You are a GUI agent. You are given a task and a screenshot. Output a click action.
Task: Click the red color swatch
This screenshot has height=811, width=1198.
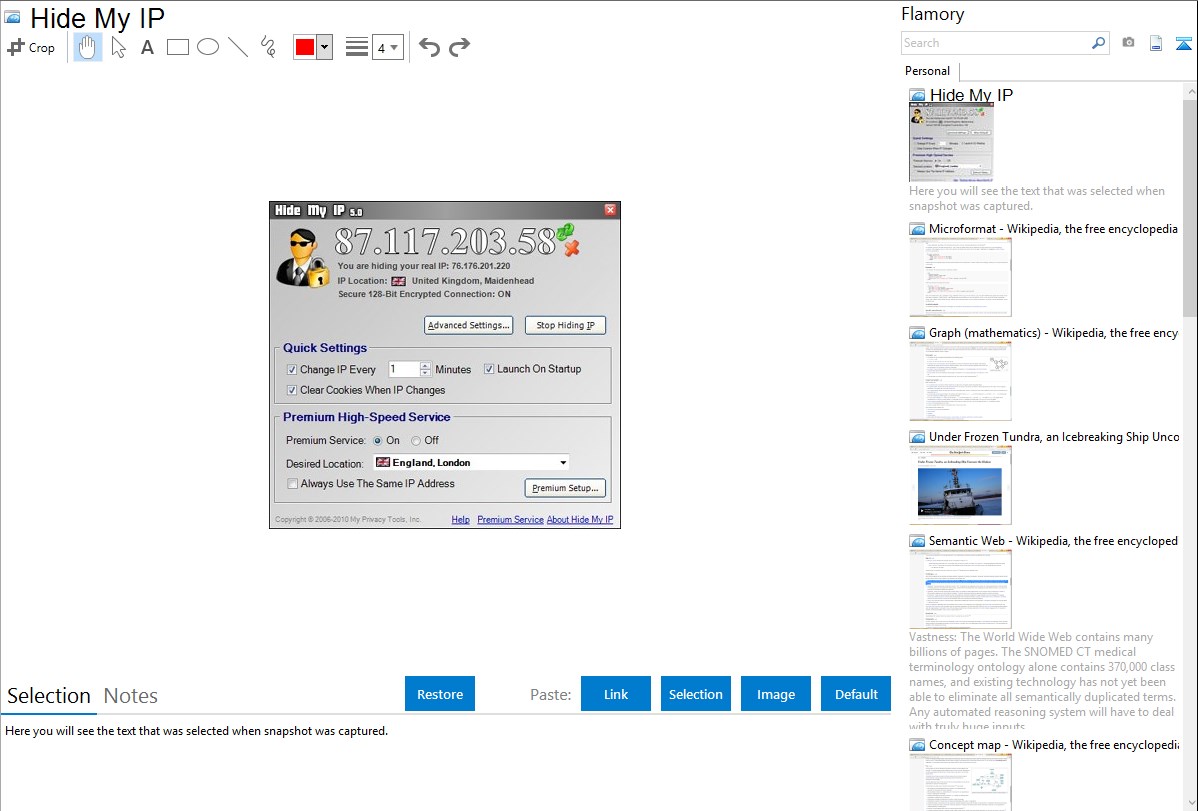305,47
